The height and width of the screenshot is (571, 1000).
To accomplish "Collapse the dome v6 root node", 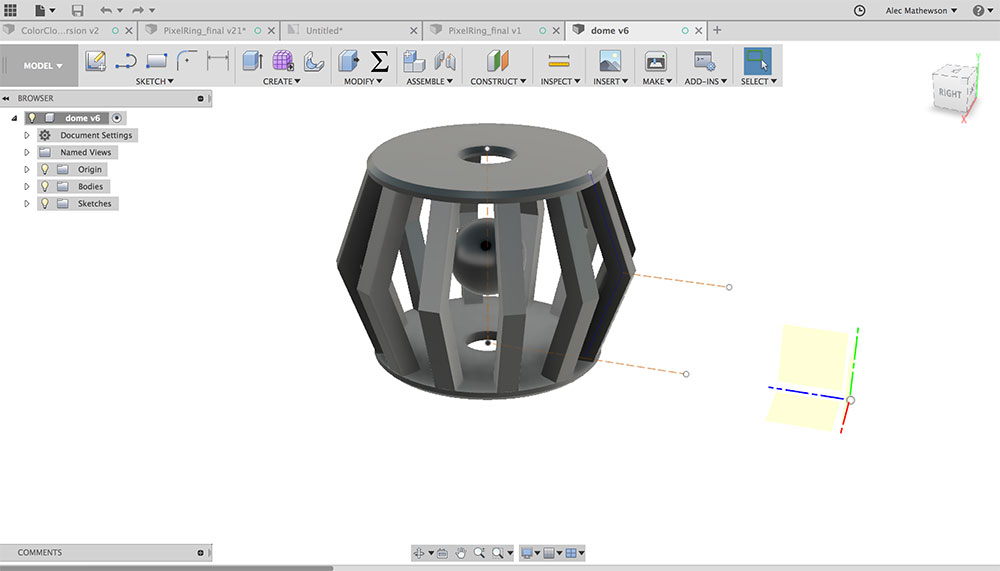I will tap(14, 118).
